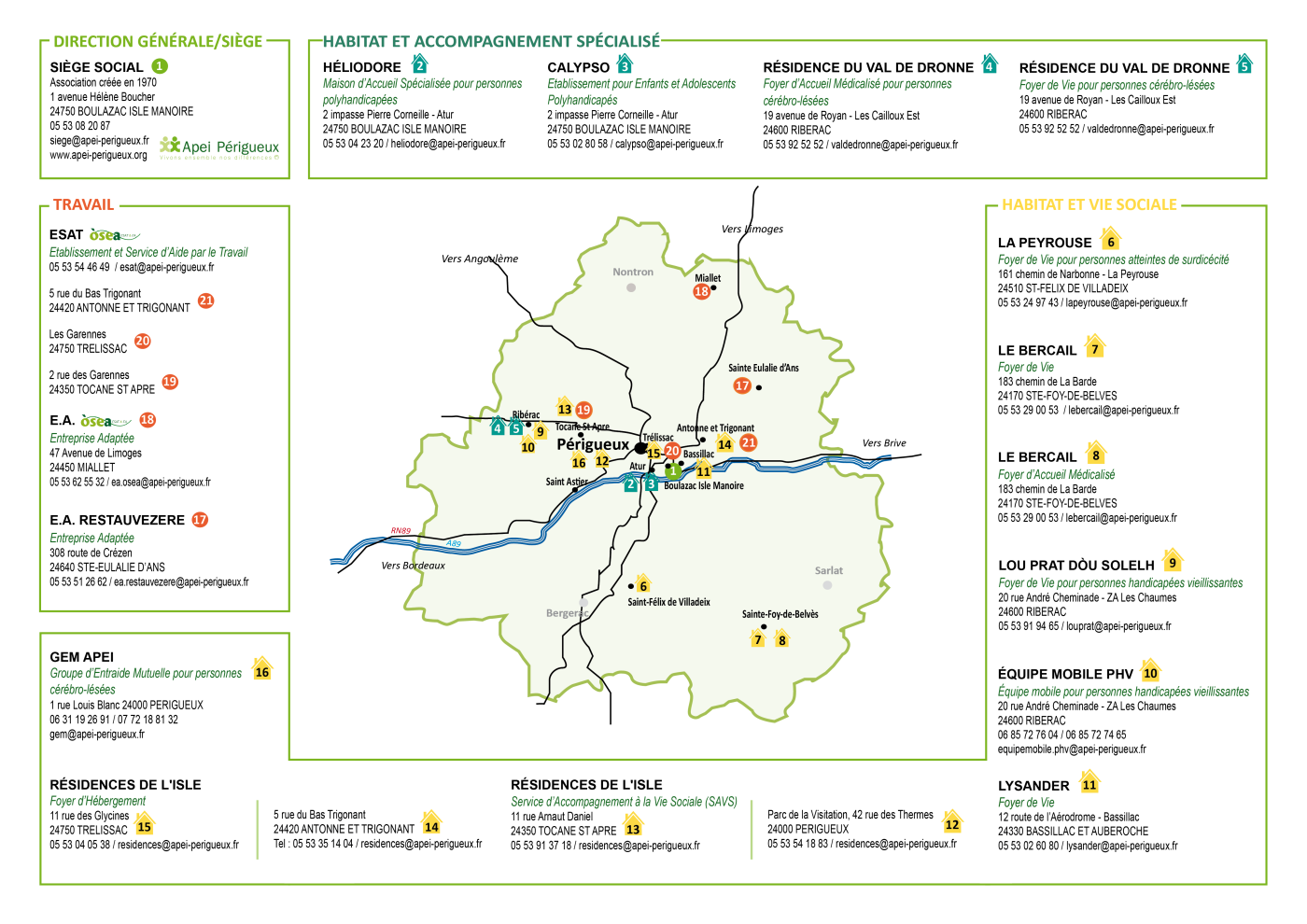This screenshot has height=924, width=1307.
Task: Click the osea logo next to ESAT heading
Action: coord(115,235)
